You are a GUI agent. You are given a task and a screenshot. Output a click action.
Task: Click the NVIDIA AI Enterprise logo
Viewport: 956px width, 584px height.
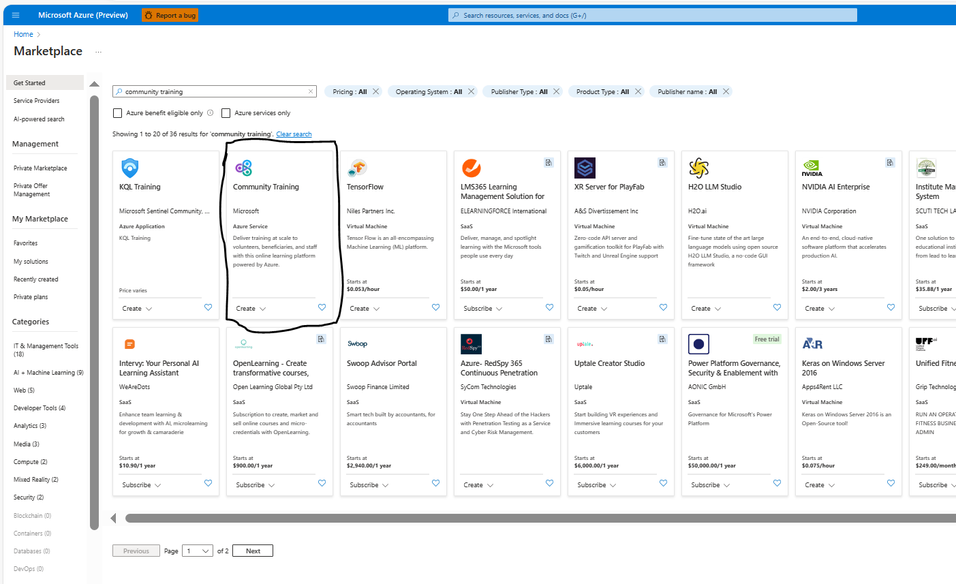tap(812, 168)
